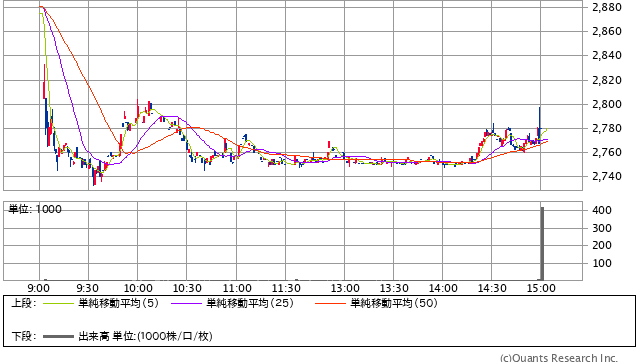
Task: Click the 11:30 time axis label
Action: point(286,288)
